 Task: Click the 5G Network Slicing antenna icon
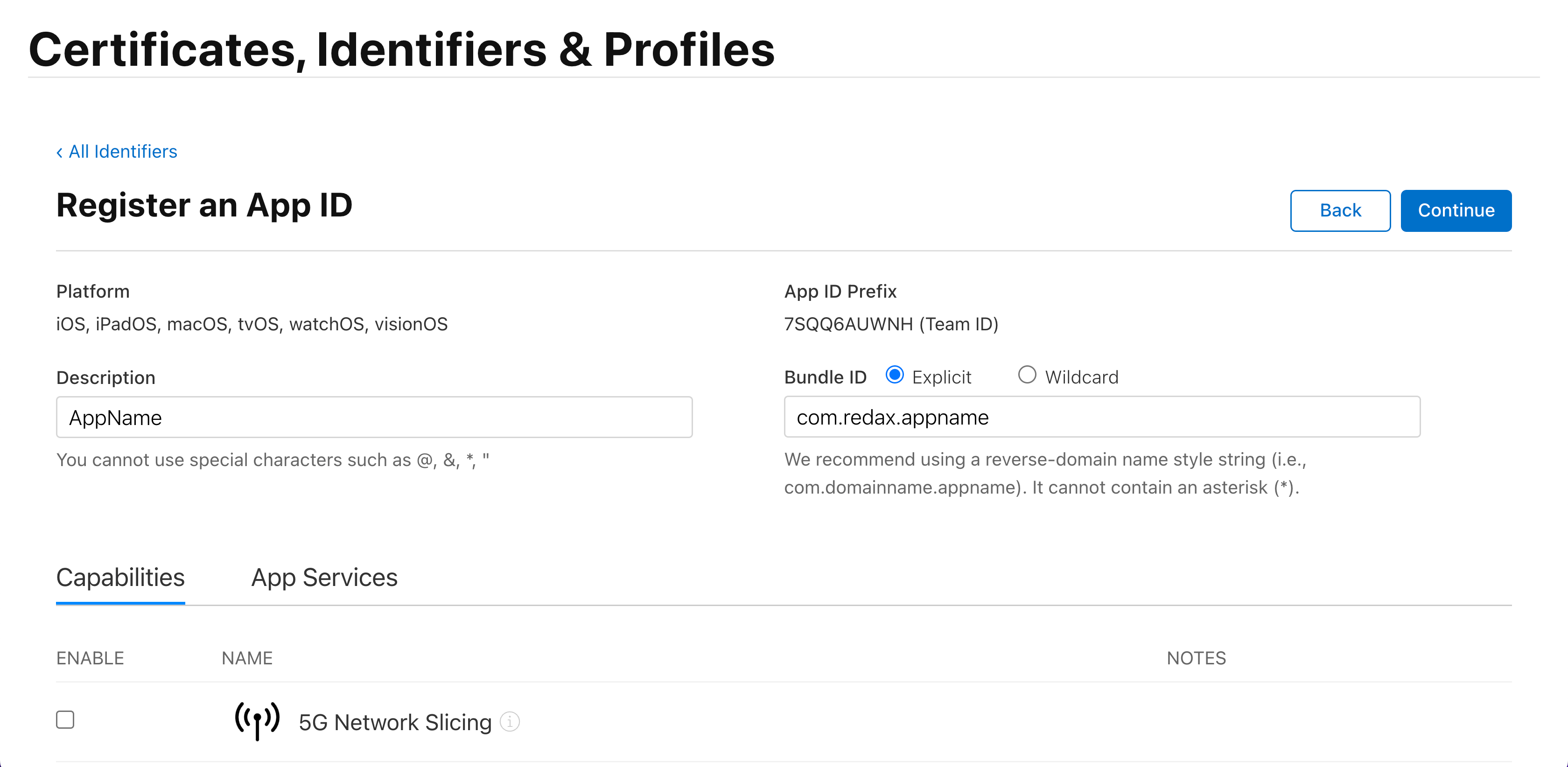point(258,721)
